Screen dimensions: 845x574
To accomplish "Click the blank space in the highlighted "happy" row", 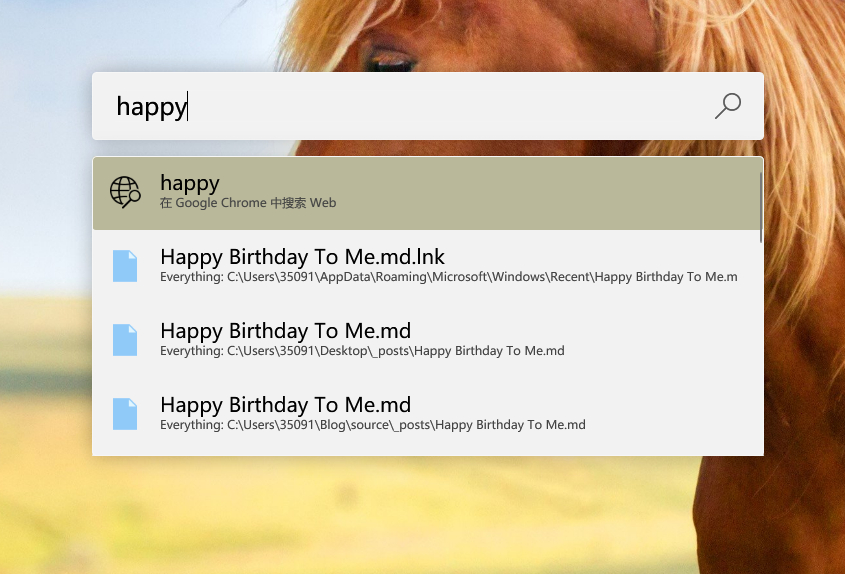I will coord(550,193).
